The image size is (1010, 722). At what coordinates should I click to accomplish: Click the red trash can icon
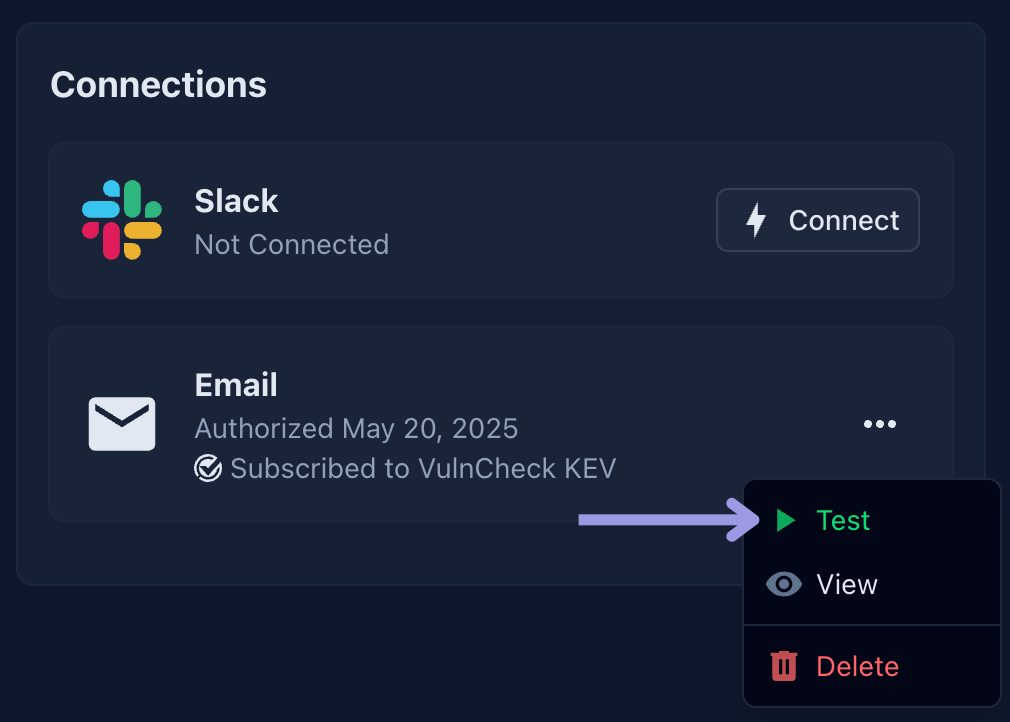[x=784, y=666]
